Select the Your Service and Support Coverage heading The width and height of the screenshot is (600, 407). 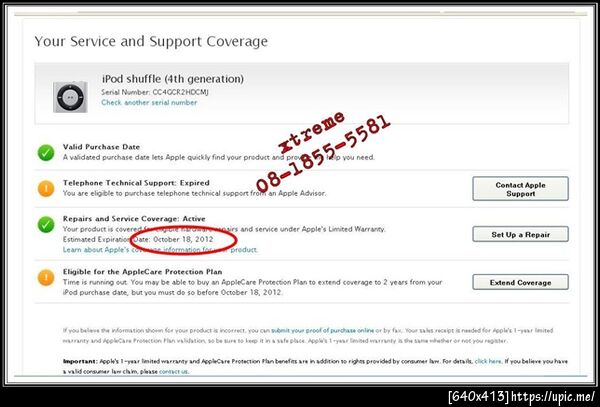pyautogui.click(x=151, y=41)
